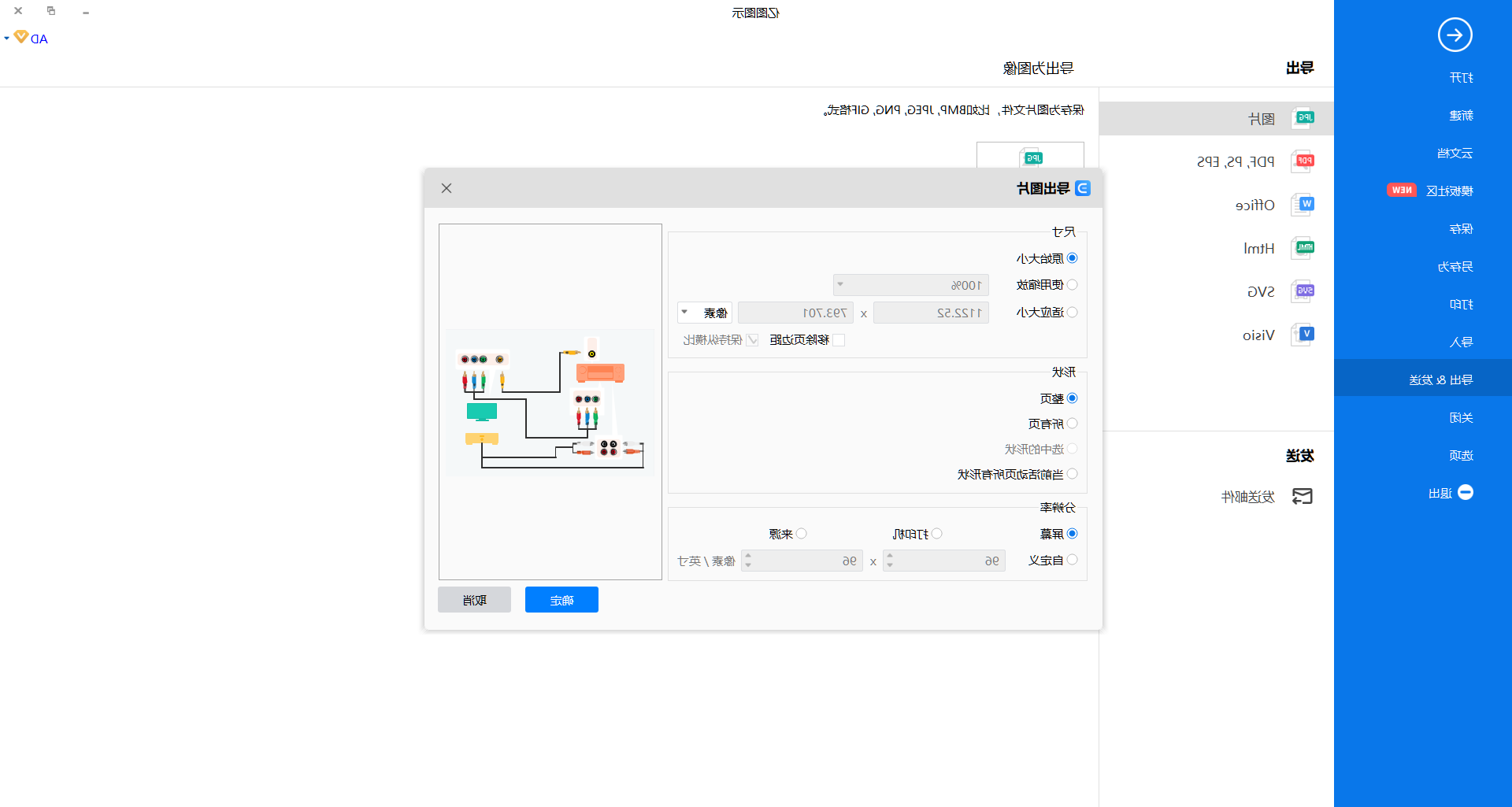Click the 发送邮件 label
1512x807 pixels.
1247,497
